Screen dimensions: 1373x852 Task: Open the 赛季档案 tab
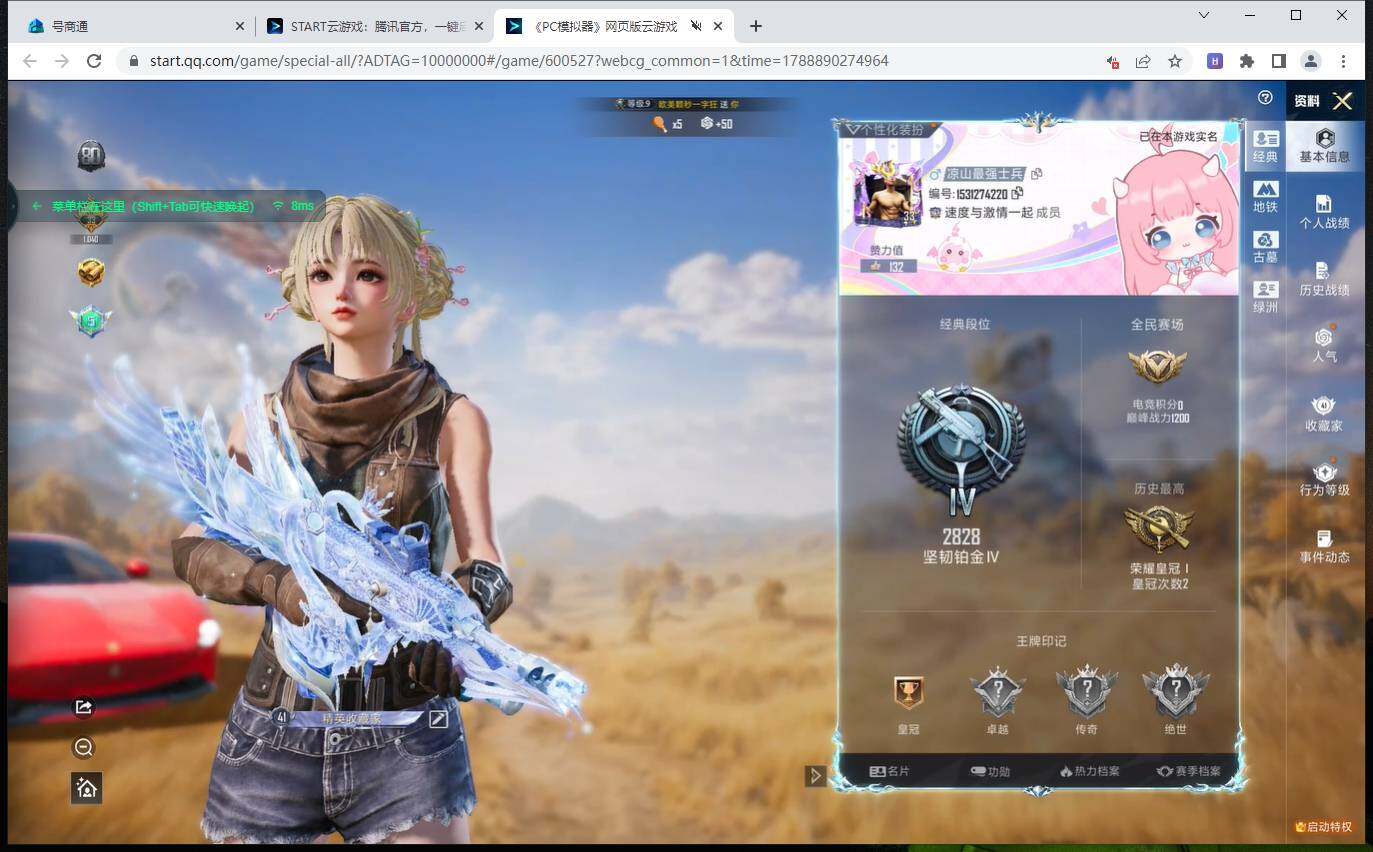click(x=1188, y=771)
